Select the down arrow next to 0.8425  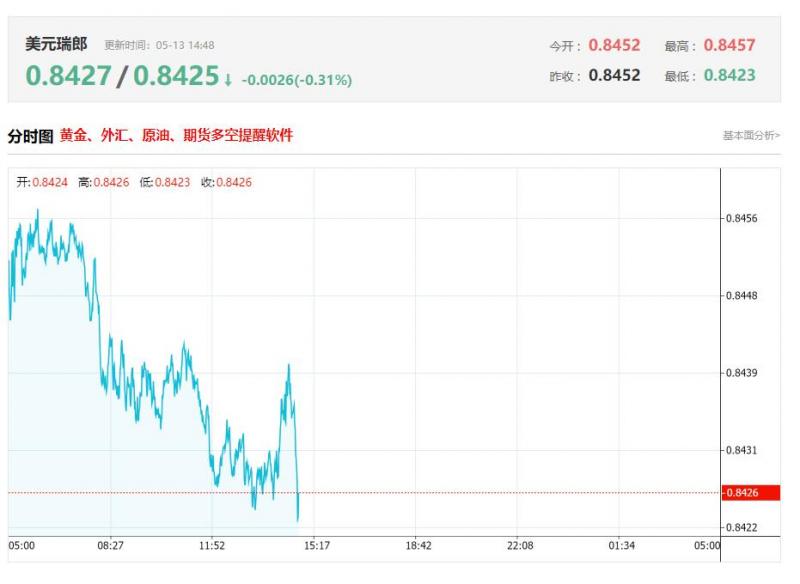click(x=228, y=80)
